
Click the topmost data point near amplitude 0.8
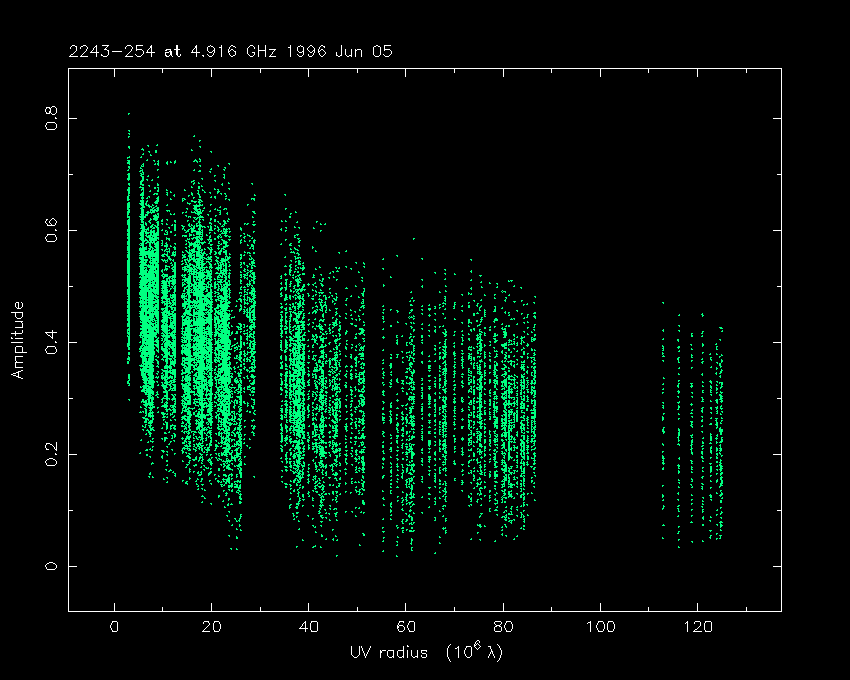click(x=128, y=114)
